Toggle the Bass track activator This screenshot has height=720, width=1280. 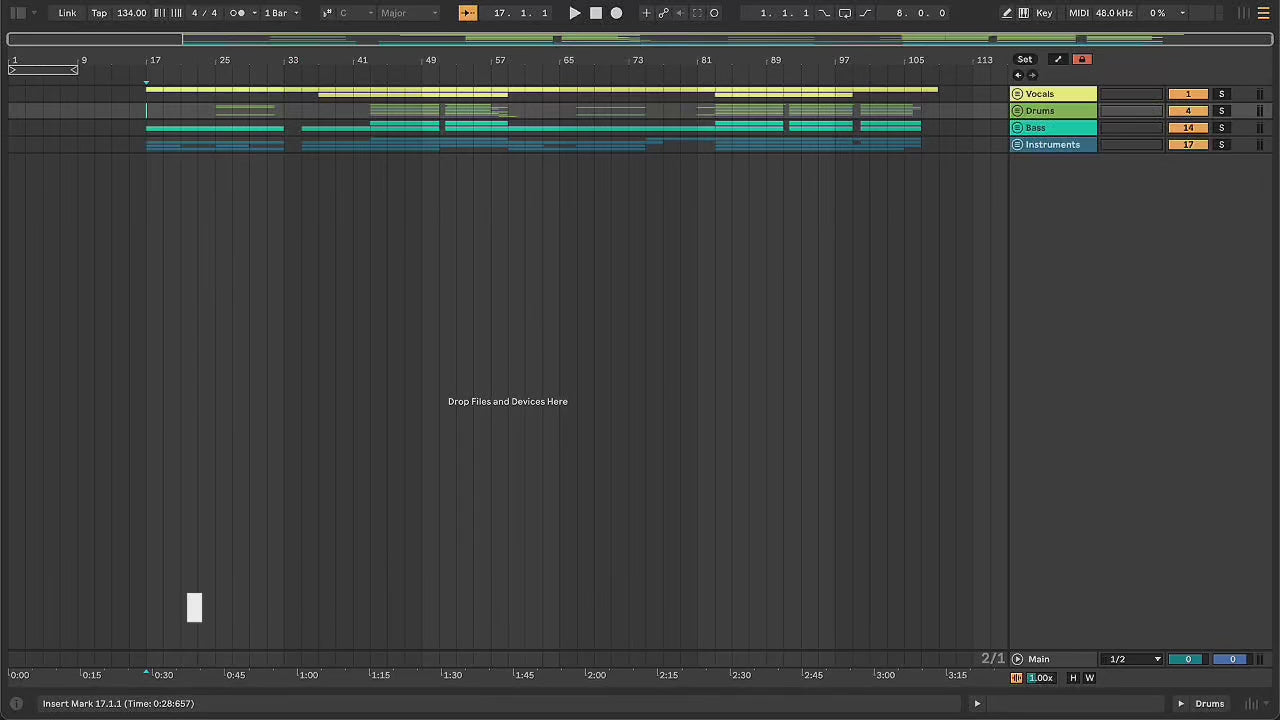(1188, 128)
